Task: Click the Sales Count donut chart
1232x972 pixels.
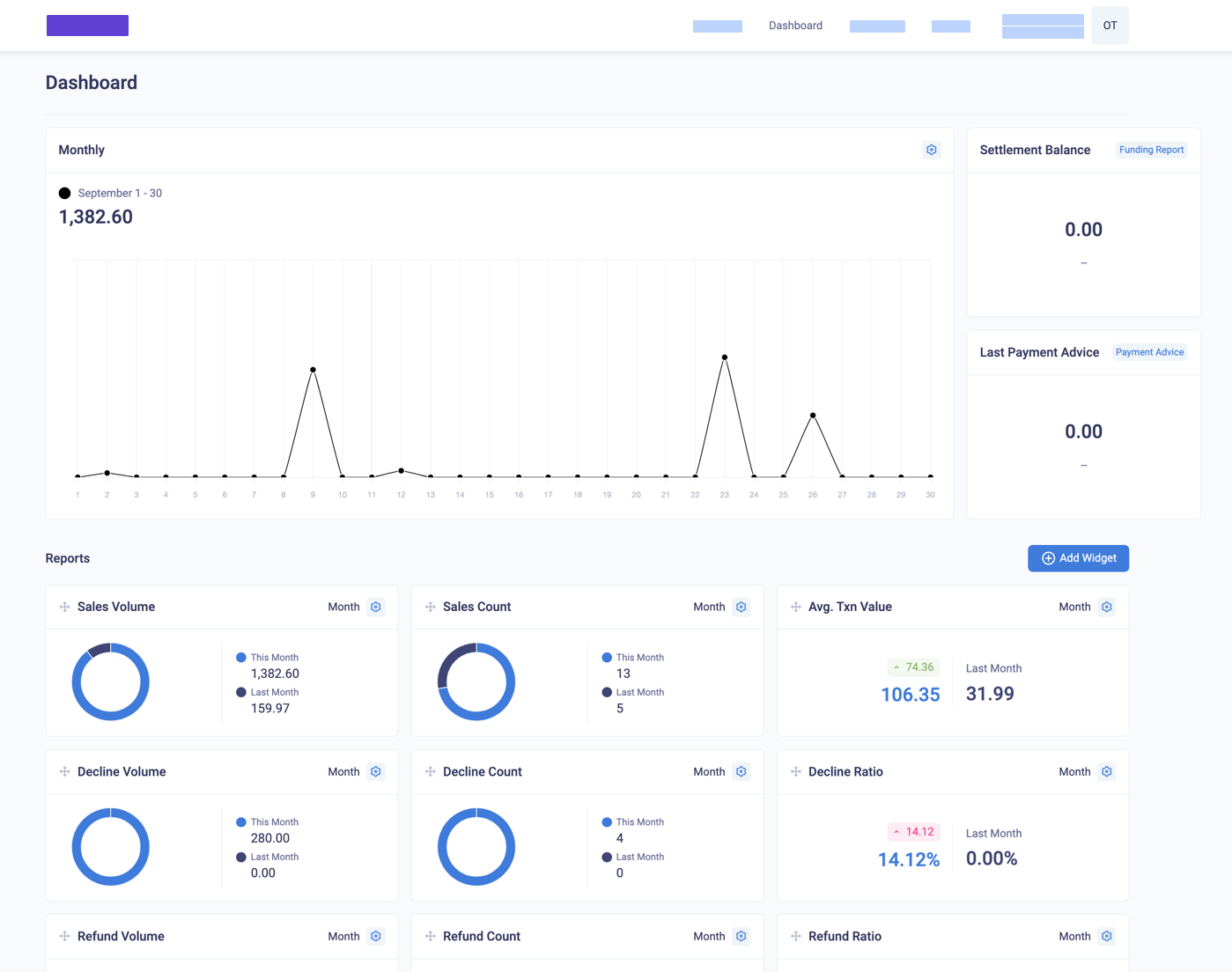Action: (476, 681)
